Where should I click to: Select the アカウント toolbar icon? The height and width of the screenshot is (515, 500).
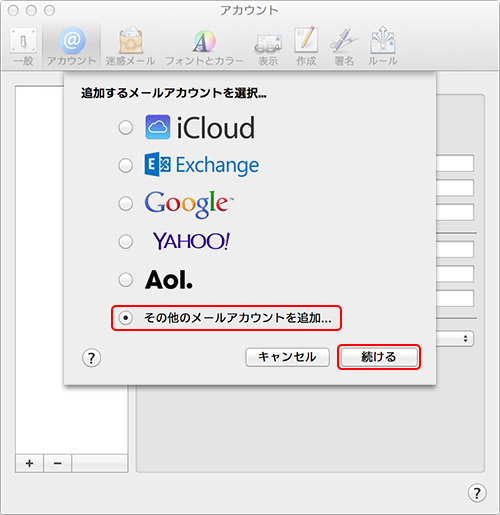click(x=72, y=47)
